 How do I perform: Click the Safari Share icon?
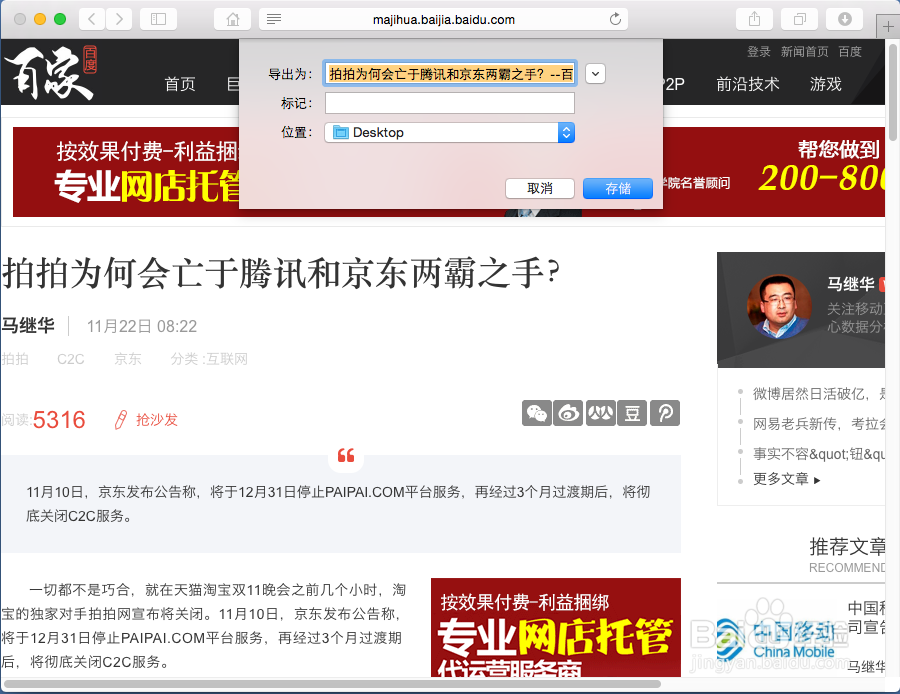point(754,18)
